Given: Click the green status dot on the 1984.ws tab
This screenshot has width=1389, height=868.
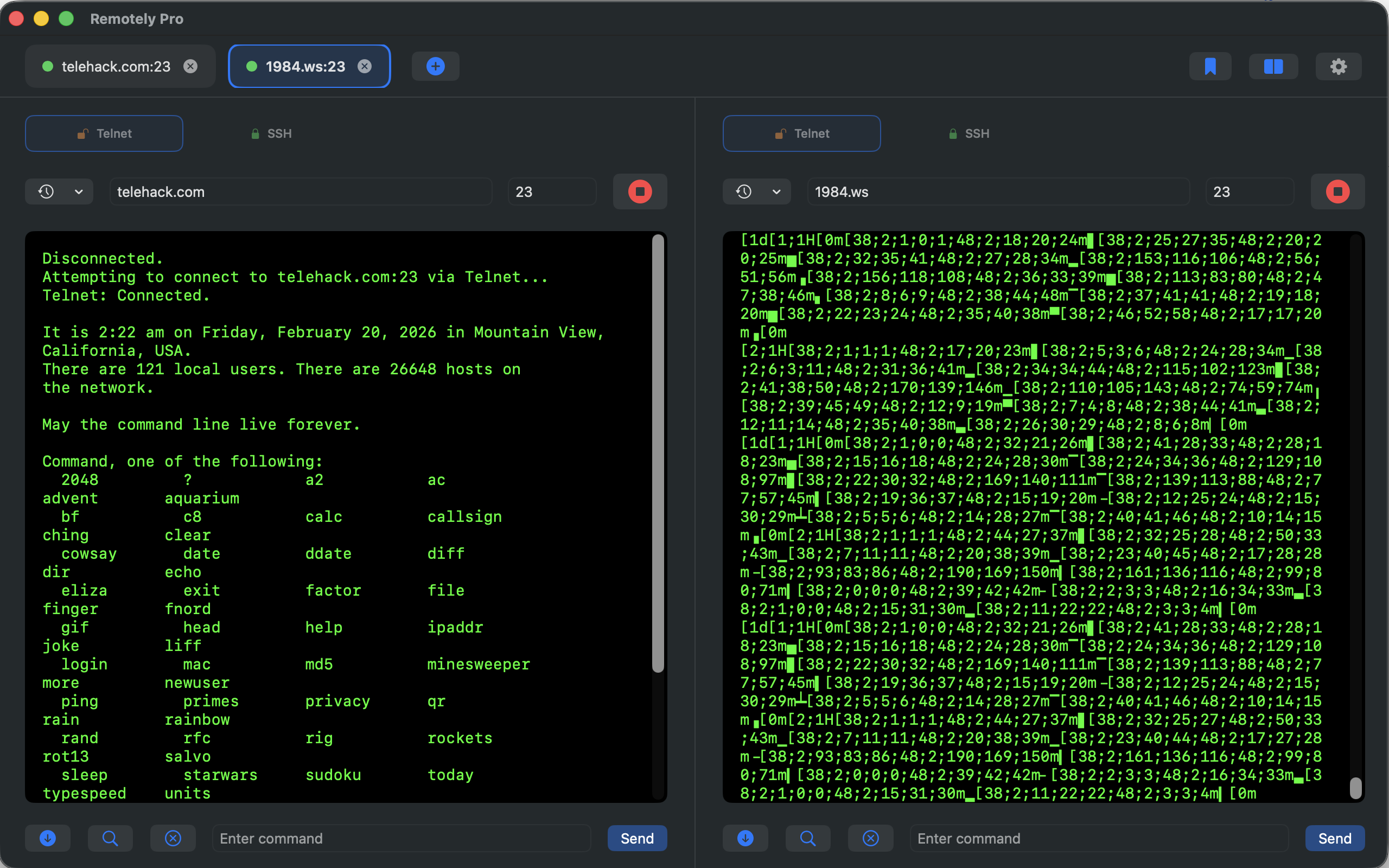Looking at the screenshot, I should tap(251, 67).
